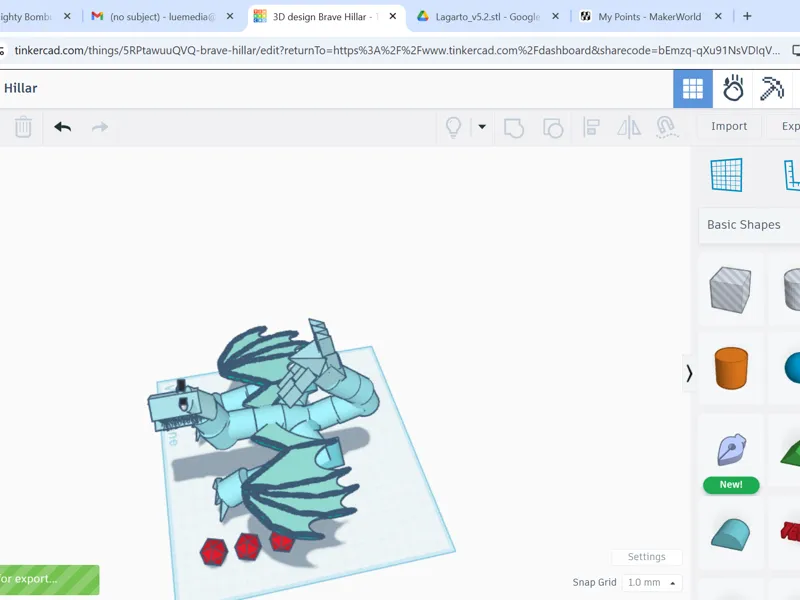Screen dimensions: 800x600
Task: Redo the last action
Action: pyautogui.click(x=100, y=127)
